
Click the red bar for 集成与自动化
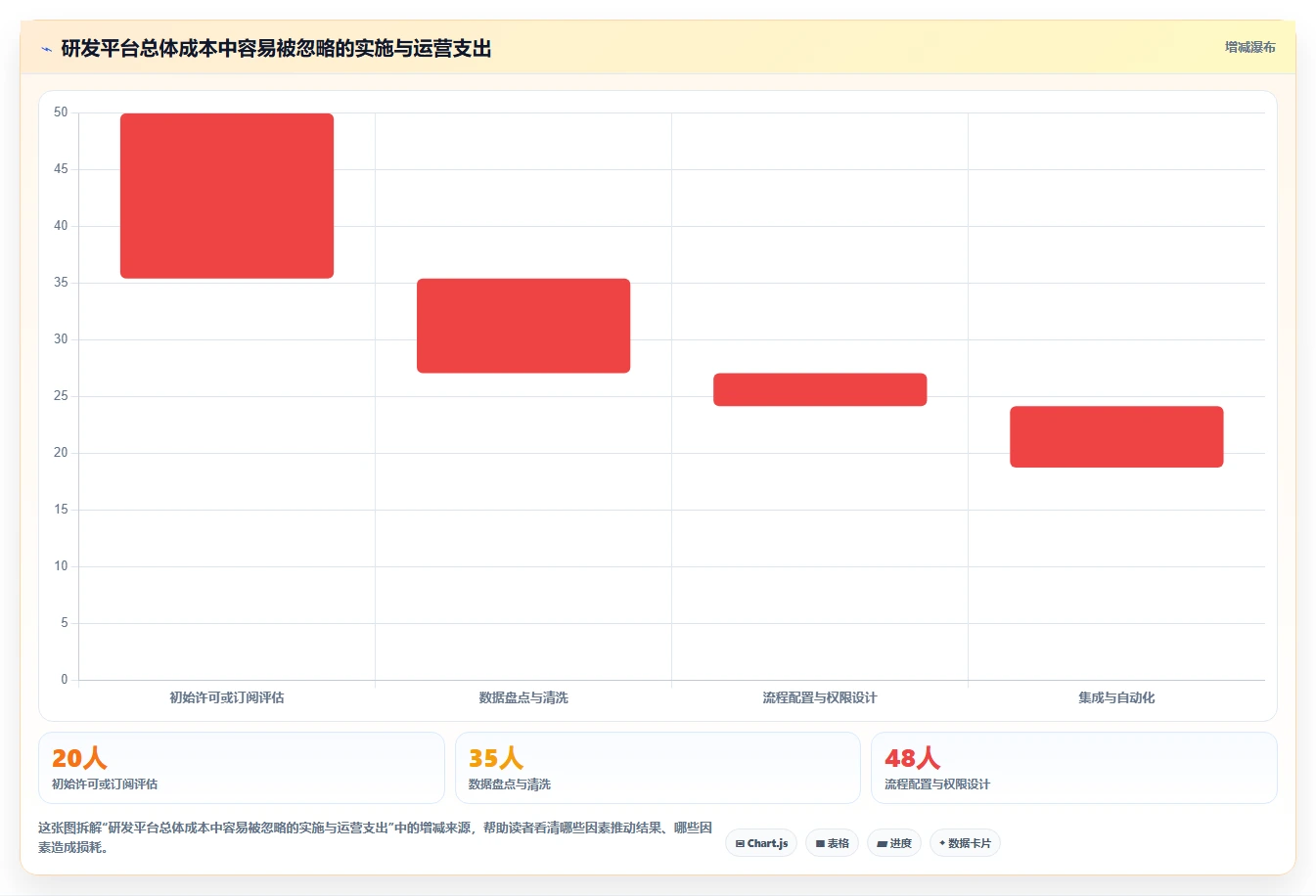coord(1116,436)
